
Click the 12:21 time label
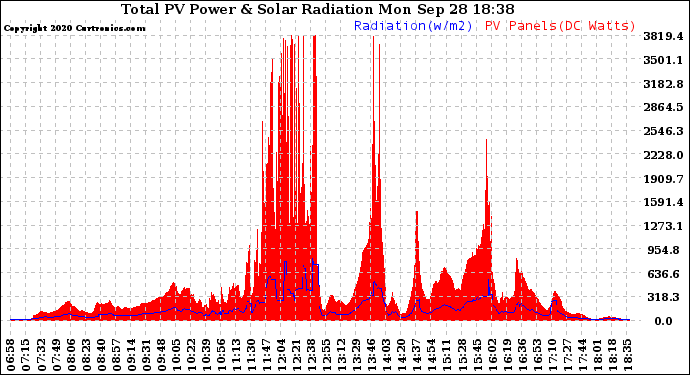coord(297,355)
